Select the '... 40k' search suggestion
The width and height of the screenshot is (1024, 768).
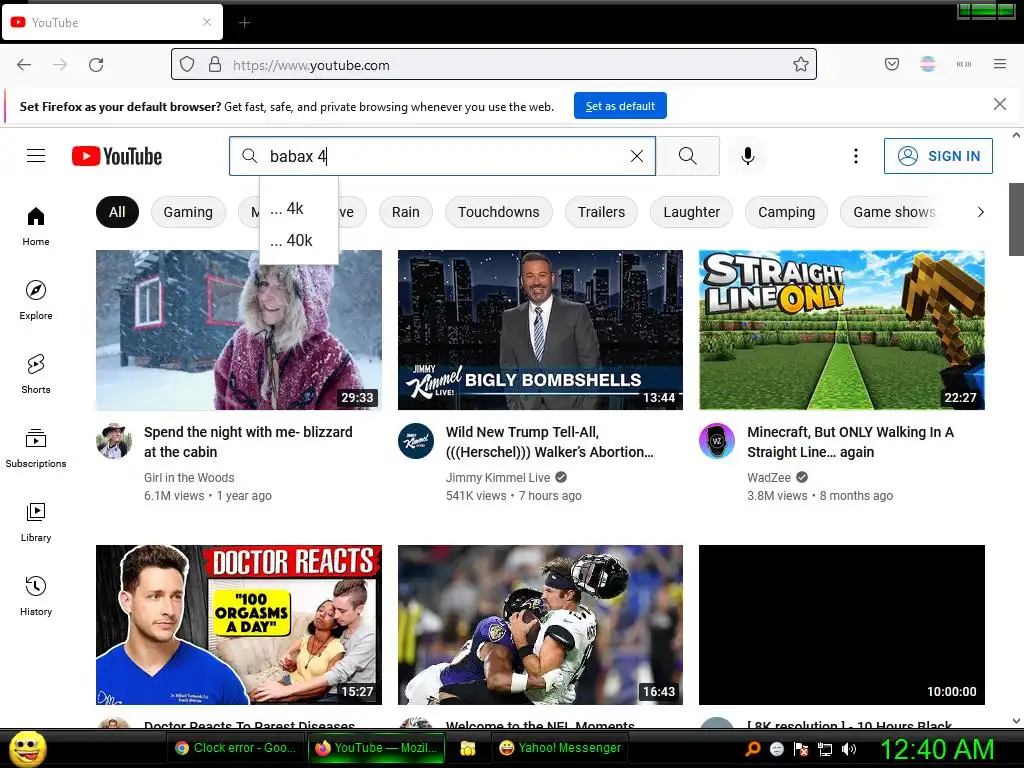299,240
